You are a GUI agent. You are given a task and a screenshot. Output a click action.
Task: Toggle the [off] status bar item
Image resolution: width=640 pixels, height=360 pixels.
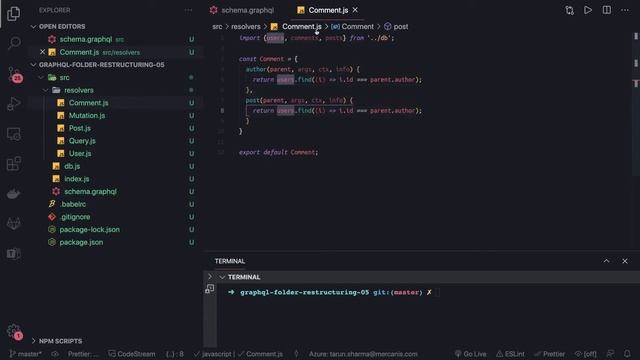(585, 354)
